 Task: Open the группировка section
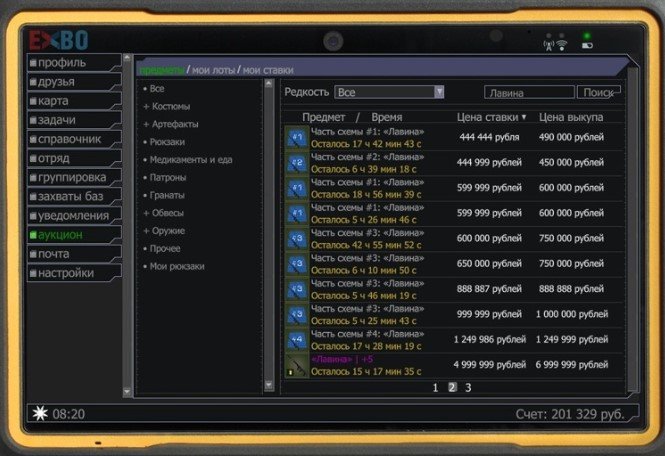click(x=75, y=177)
